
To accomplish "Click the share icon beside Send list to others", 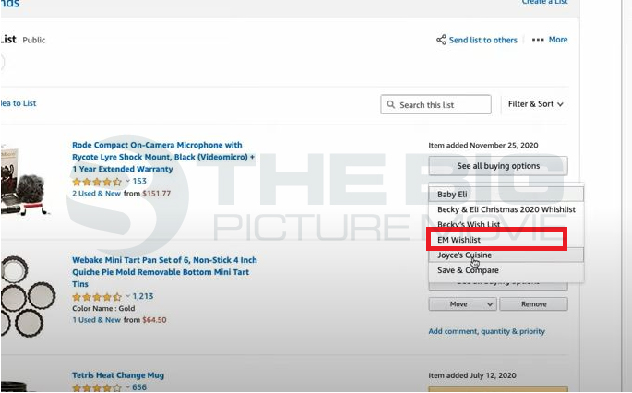I will [x=441, y=40].
